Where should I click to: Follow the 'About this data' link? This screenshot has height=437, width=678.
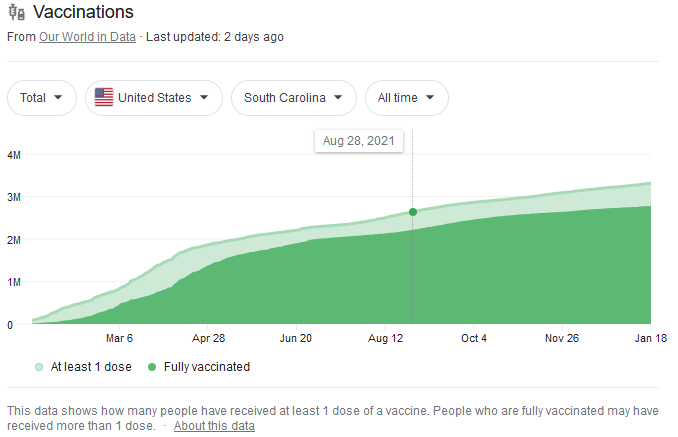click(214, 426)
